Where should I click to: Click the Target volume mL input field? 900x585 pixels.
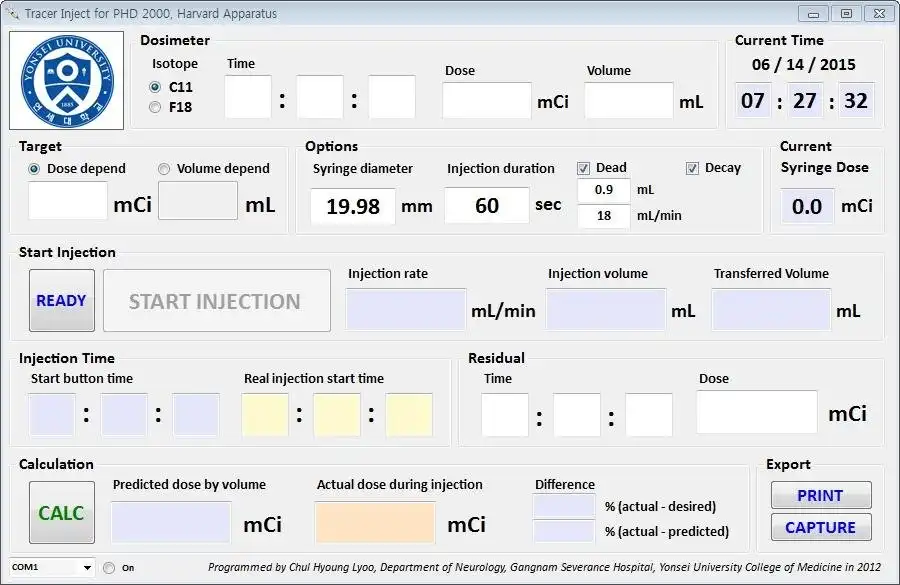198,200
